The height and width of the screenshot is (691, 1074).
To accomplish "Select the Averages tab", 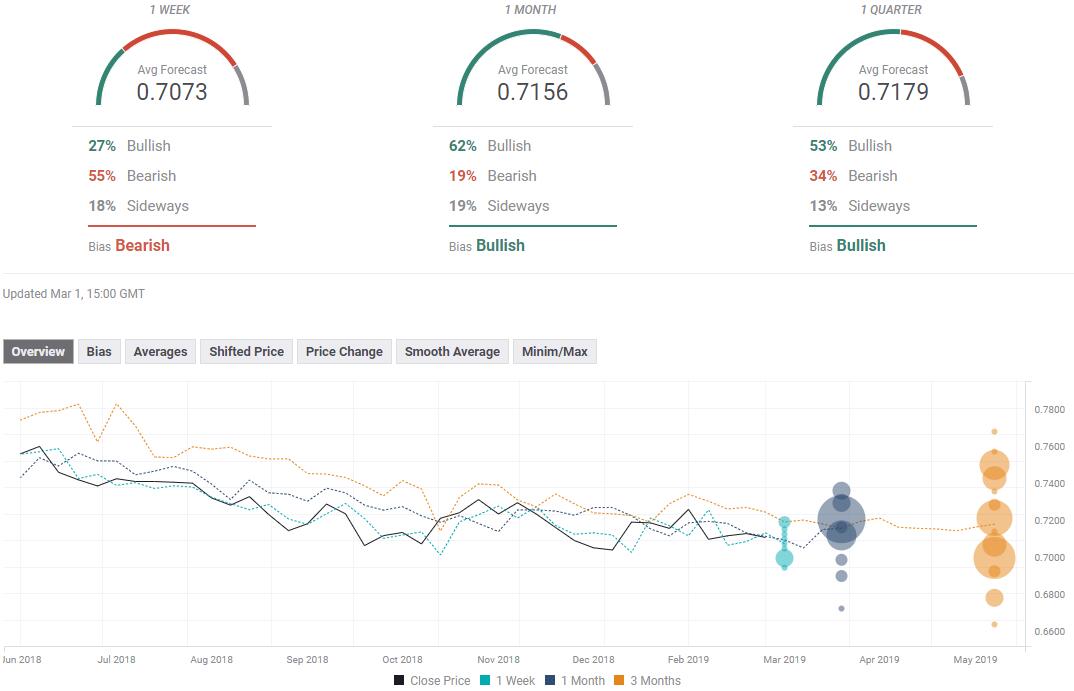I will tap(160, 351).
